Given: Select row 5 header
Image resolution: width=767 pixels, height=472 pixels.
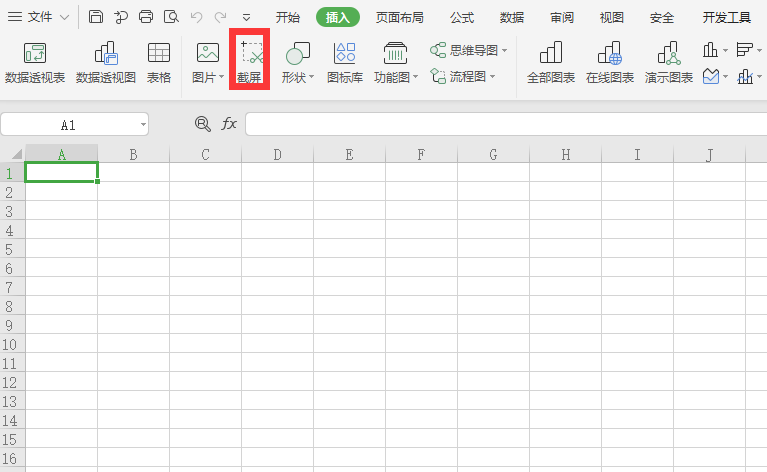Looking at the screenshot, I should tap(12, 249).
